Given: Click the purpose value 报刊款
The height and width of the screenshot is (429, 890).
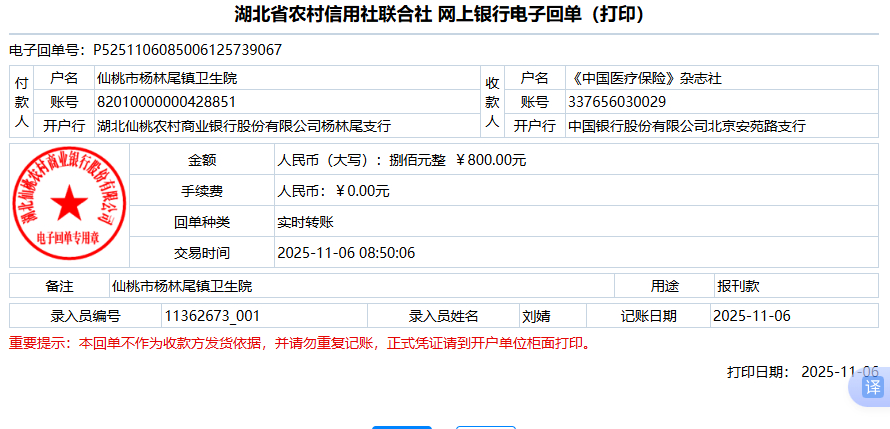Looking at the screenshot, I should pyautogui.click(x=738, y=285).
